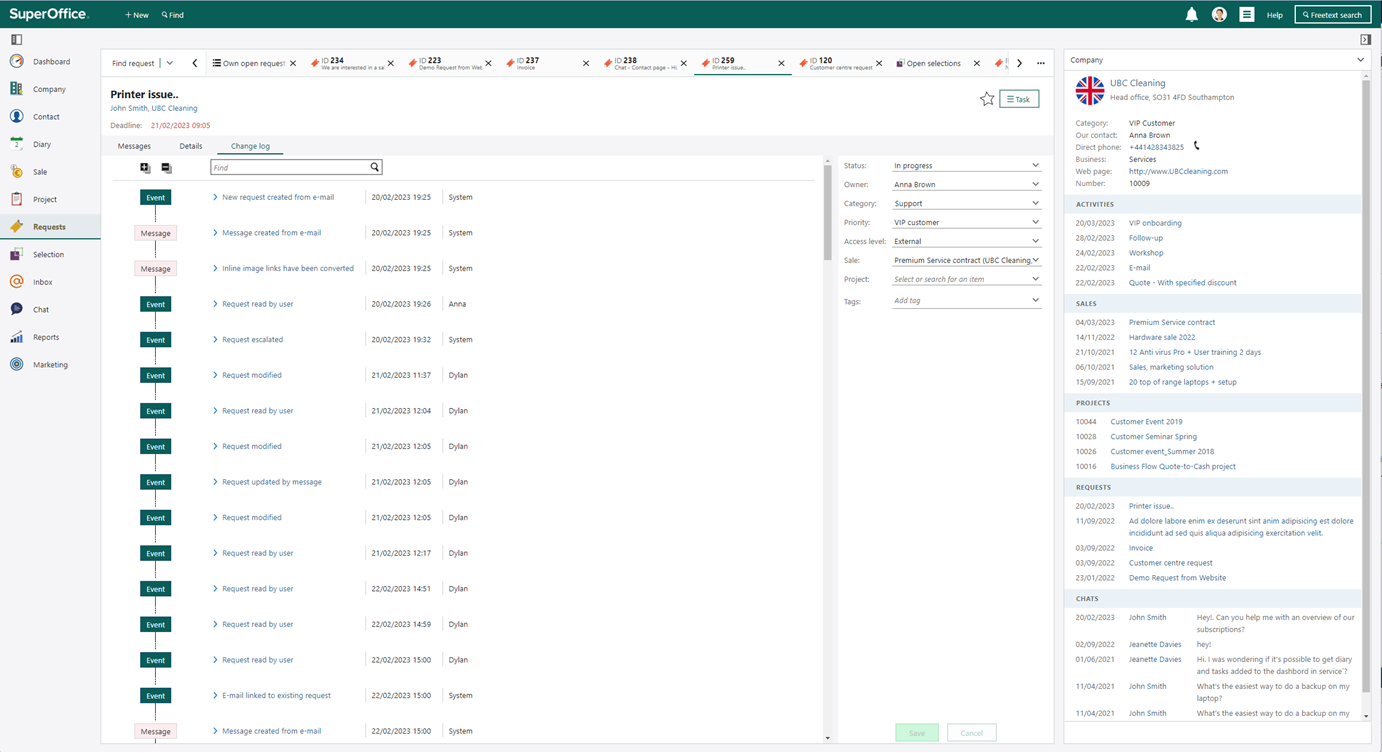Image resolution: width=1382 pixels, height=753 pixels.
Task: Switch to the Messages tab
Action: (134, 146)
